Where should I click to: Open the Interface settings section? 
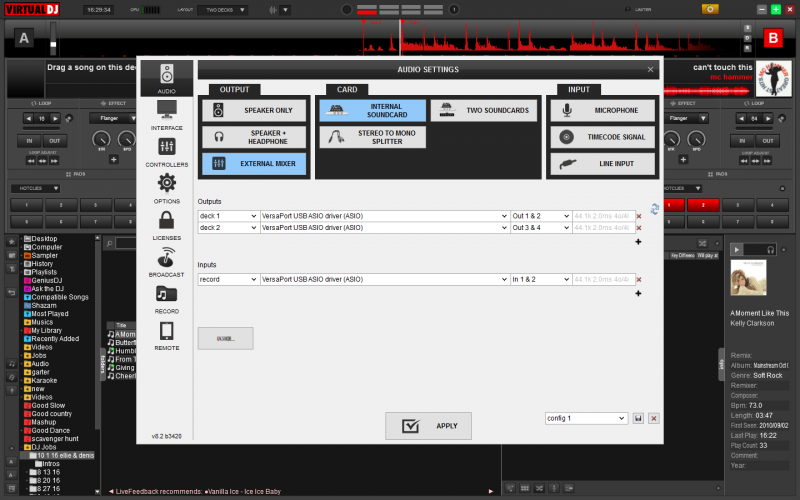[166, 115]
